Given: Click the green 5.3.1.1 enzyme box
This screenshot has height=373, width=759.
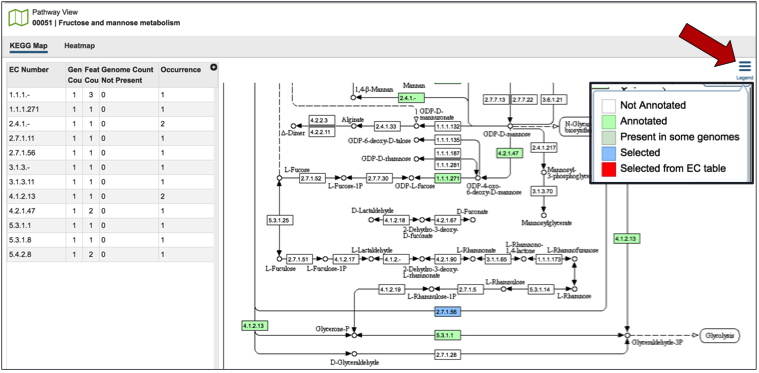Looking at the screenshot, I should (x=448, y=334).
